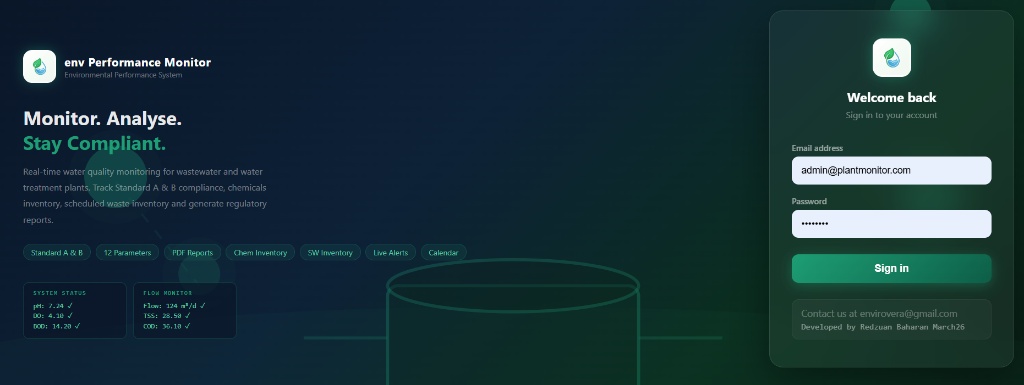Select the Chem Inventory feature tag
The image size is (1024, 385).
click(260, 253)
